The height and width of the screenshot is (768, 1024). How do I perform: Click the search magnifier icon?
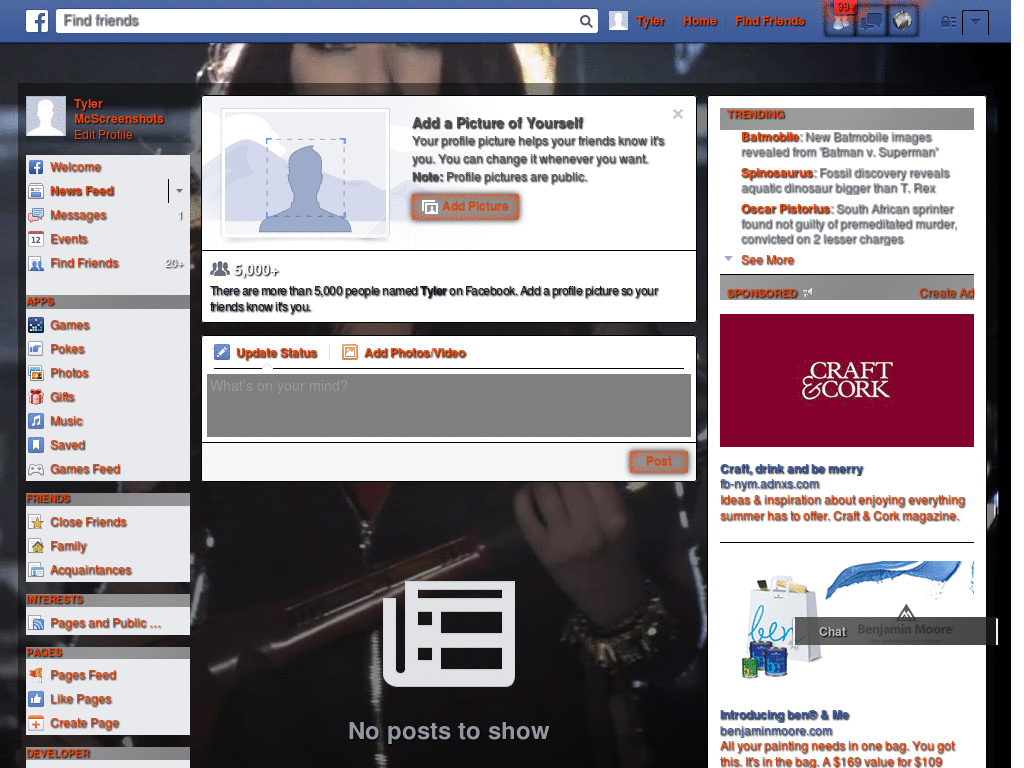click(x=586, y=21)
